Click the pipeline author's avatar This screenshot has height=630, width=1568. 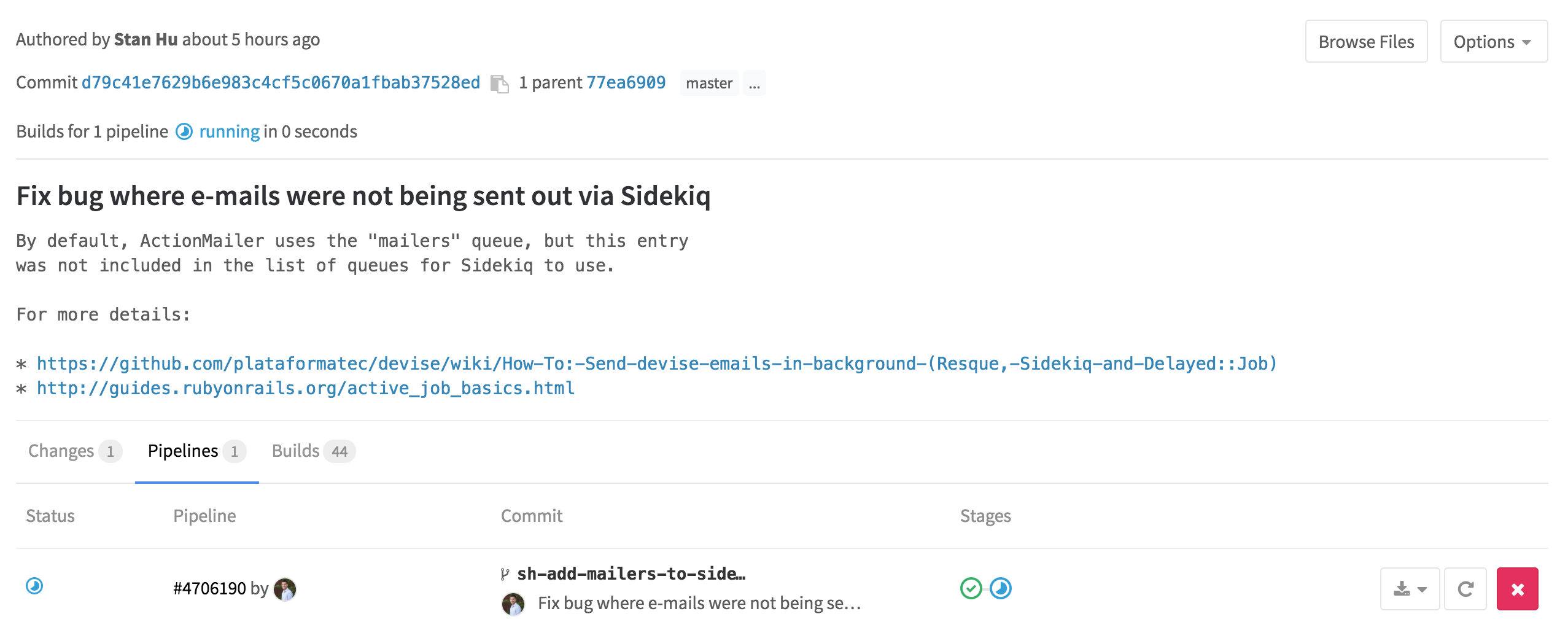[284, 588]
